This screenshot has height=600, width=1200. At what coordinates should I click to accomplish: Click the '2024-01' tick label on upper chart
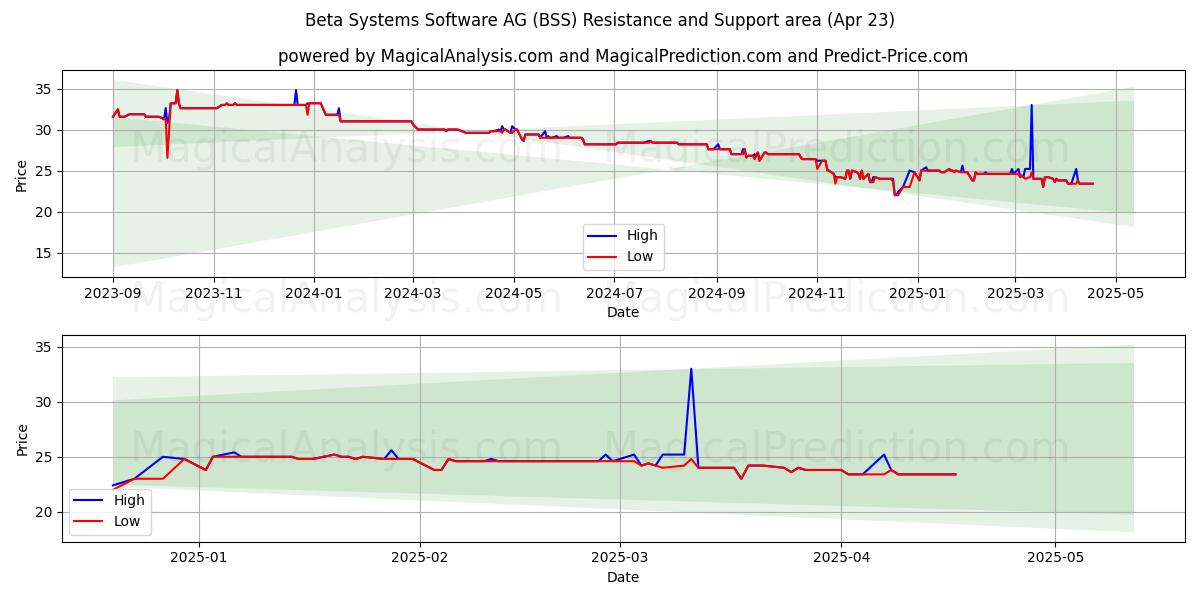point(314,295)
